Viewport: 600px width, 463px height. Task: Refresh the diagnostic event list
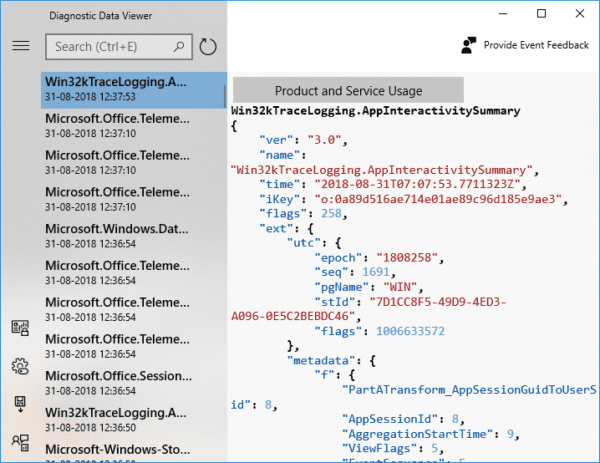tap(208, 47)
